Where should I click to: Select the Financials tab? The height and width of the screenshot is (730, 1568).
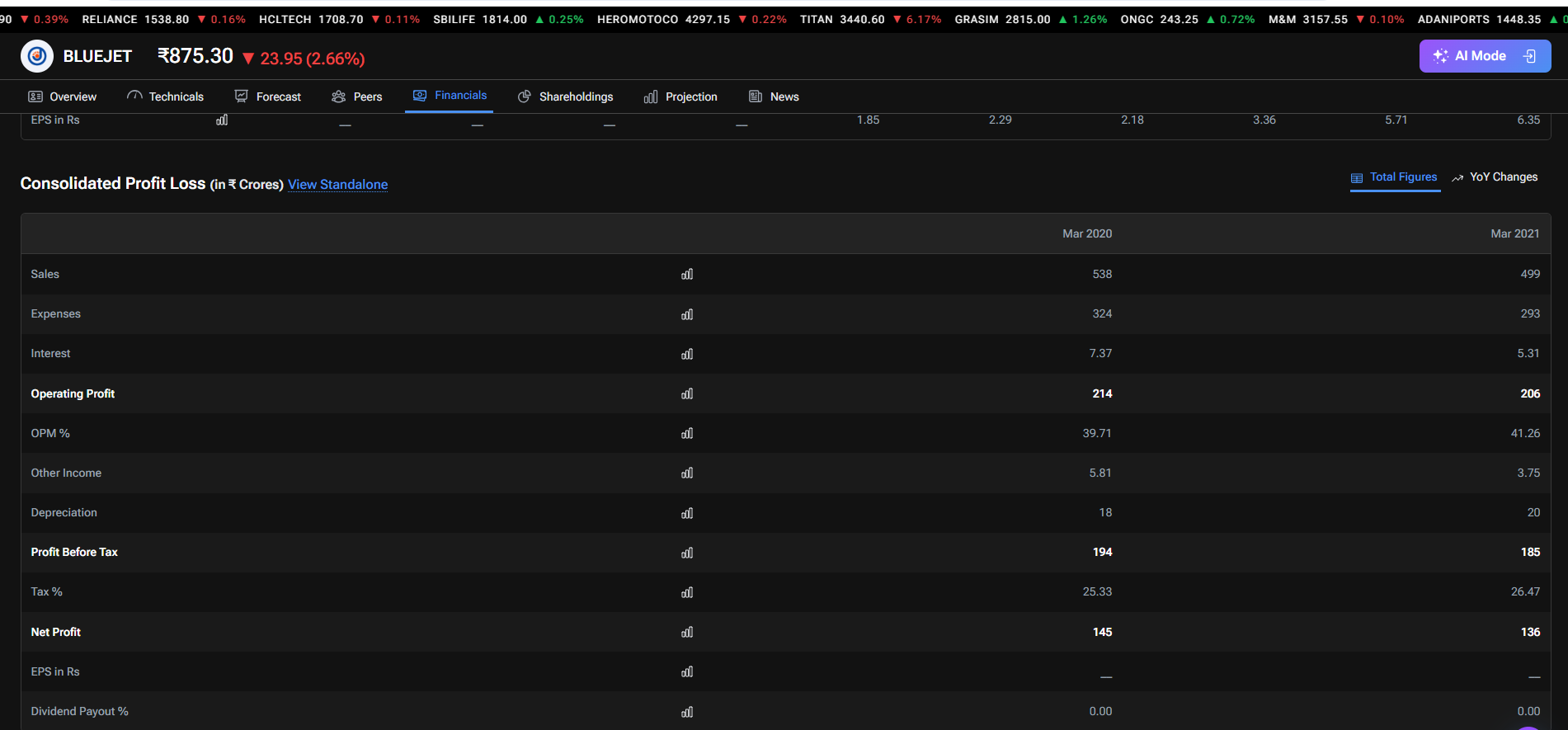click(450, 96)
